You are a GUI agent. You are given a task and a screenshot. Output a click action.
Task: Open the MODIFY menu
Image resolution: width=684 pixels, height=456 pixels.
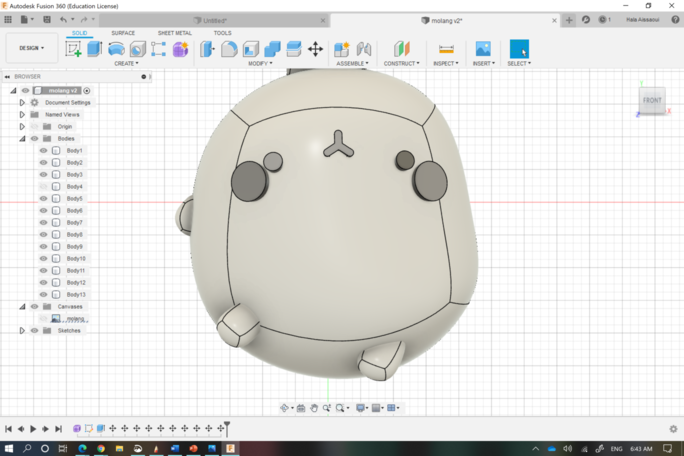(260, 63)
